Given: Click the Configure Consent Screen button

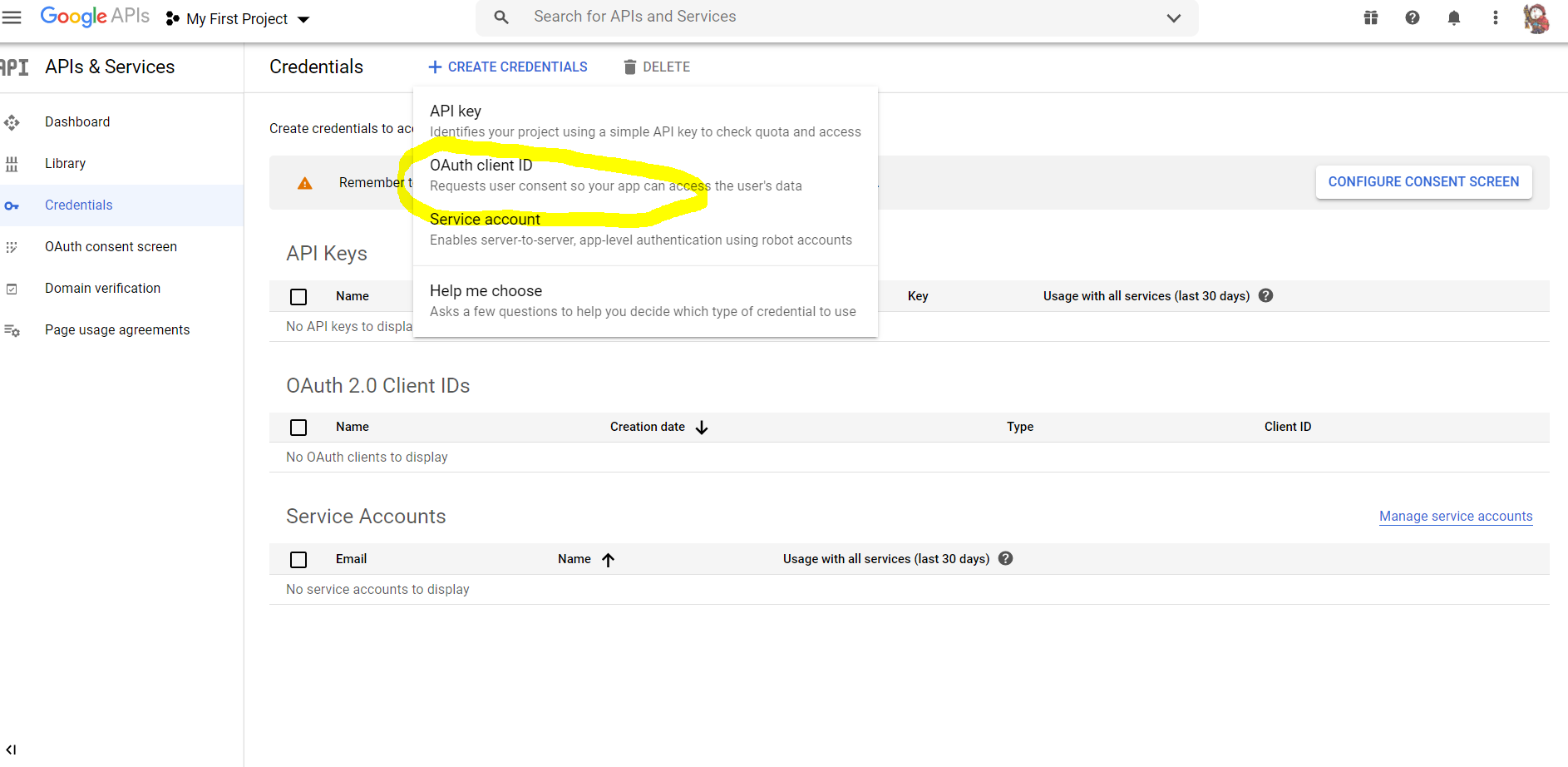Looking at the screenshot, I should [1423, 181].
